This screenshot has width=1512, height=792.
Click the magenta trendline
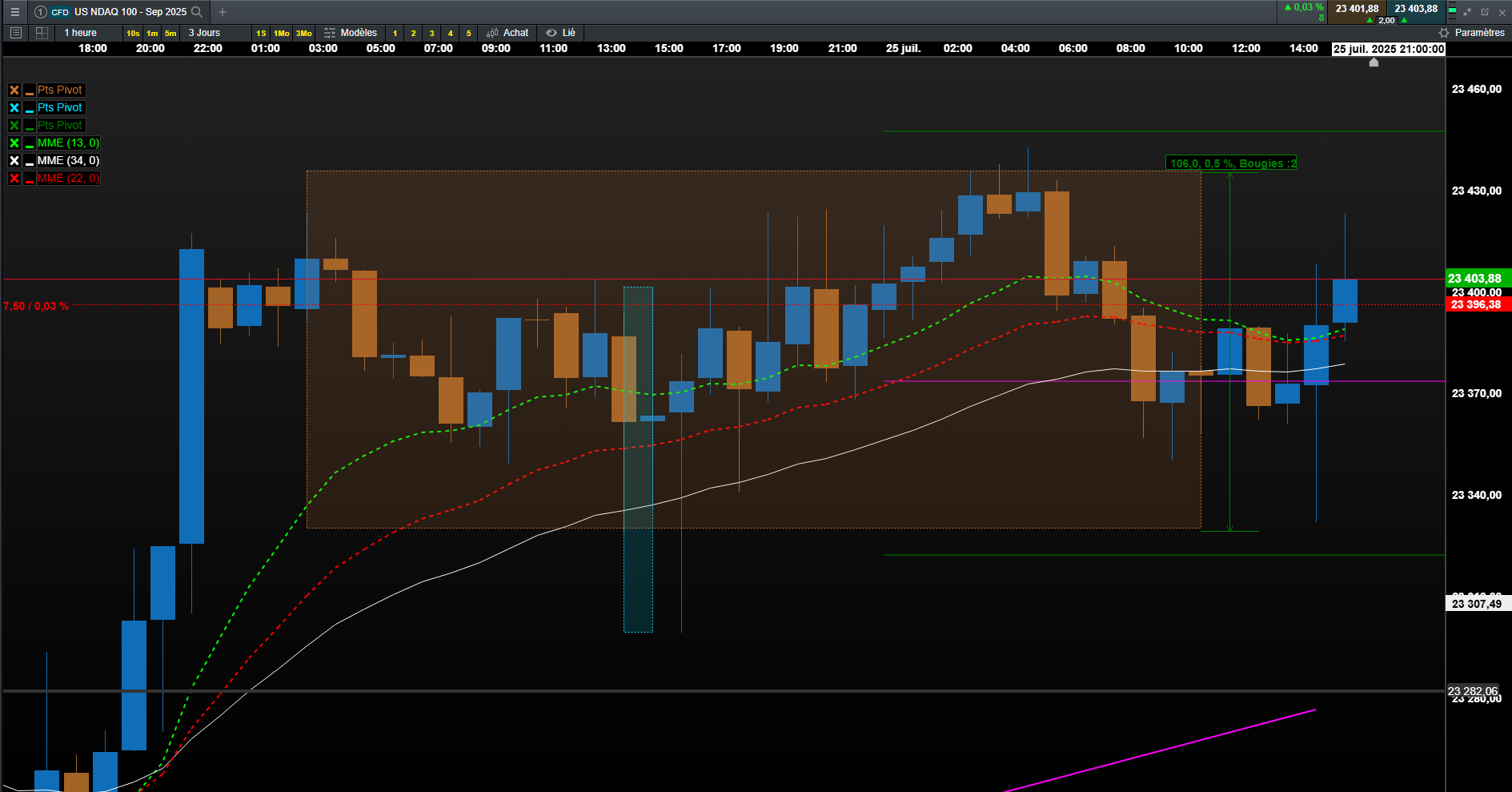(1161, 750)
